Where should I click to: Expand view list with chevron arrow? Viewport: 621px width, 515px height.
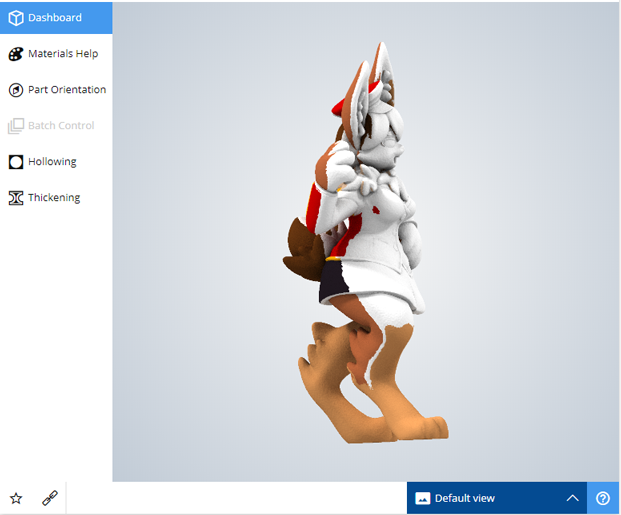pos(572,498)
